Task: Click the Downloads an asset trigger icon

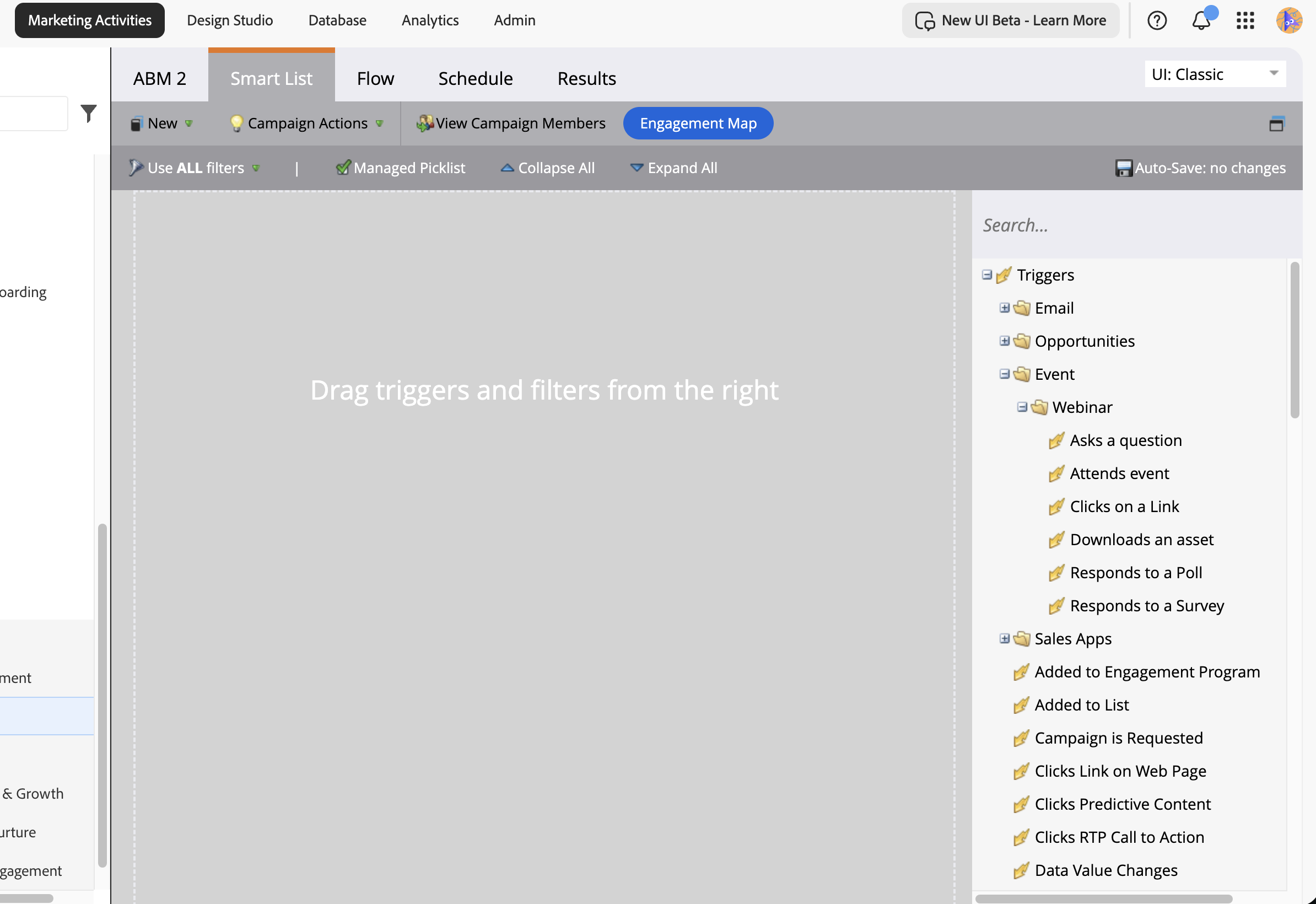Action: point(1056,540)
